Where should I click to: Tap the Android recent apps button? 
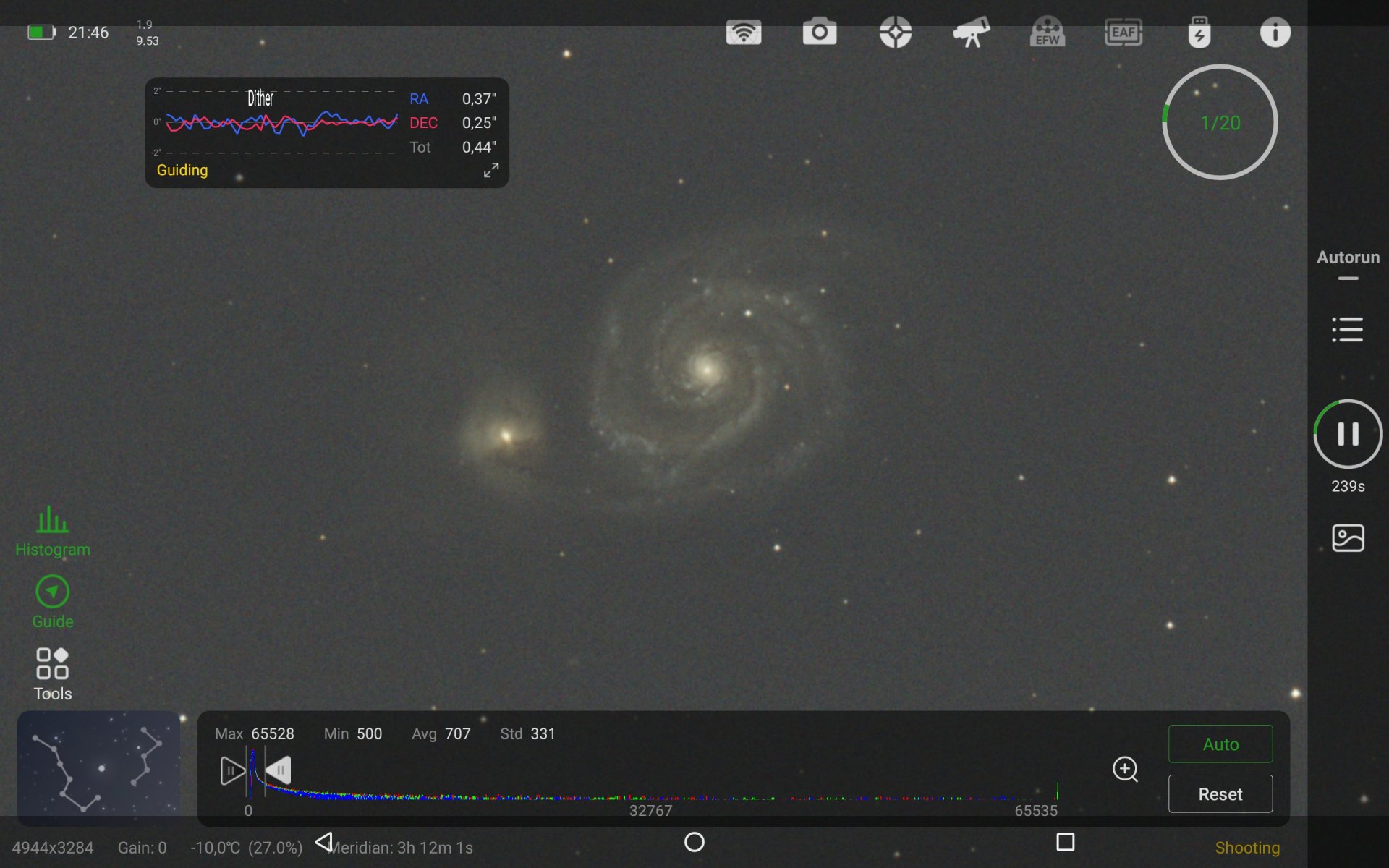coord(1065,842)
